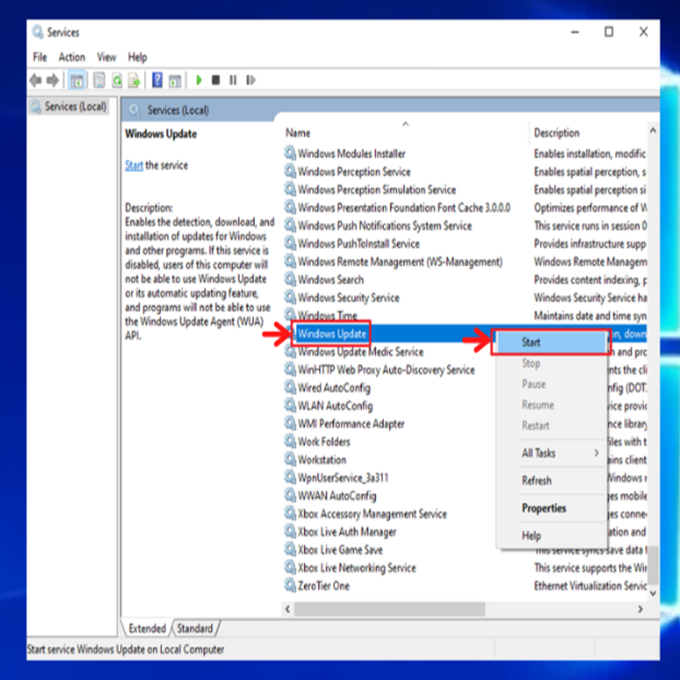Click gear icon of Workstation service
This screenshot has width=680, height=680.
click(290, 459)
